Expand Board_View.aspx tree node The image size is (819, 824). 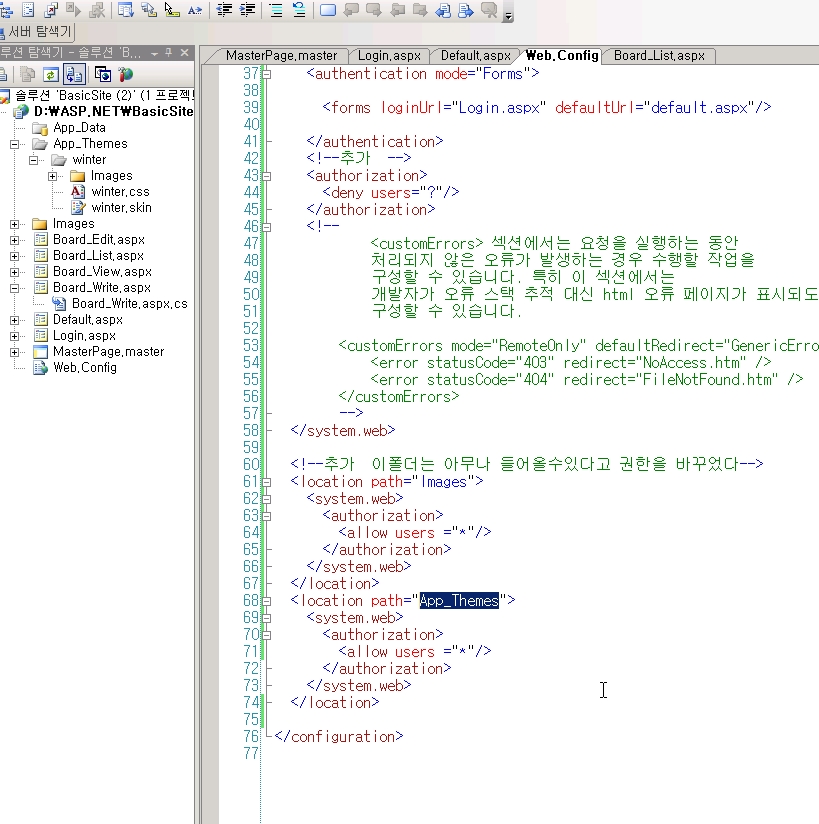click(15, 272)
